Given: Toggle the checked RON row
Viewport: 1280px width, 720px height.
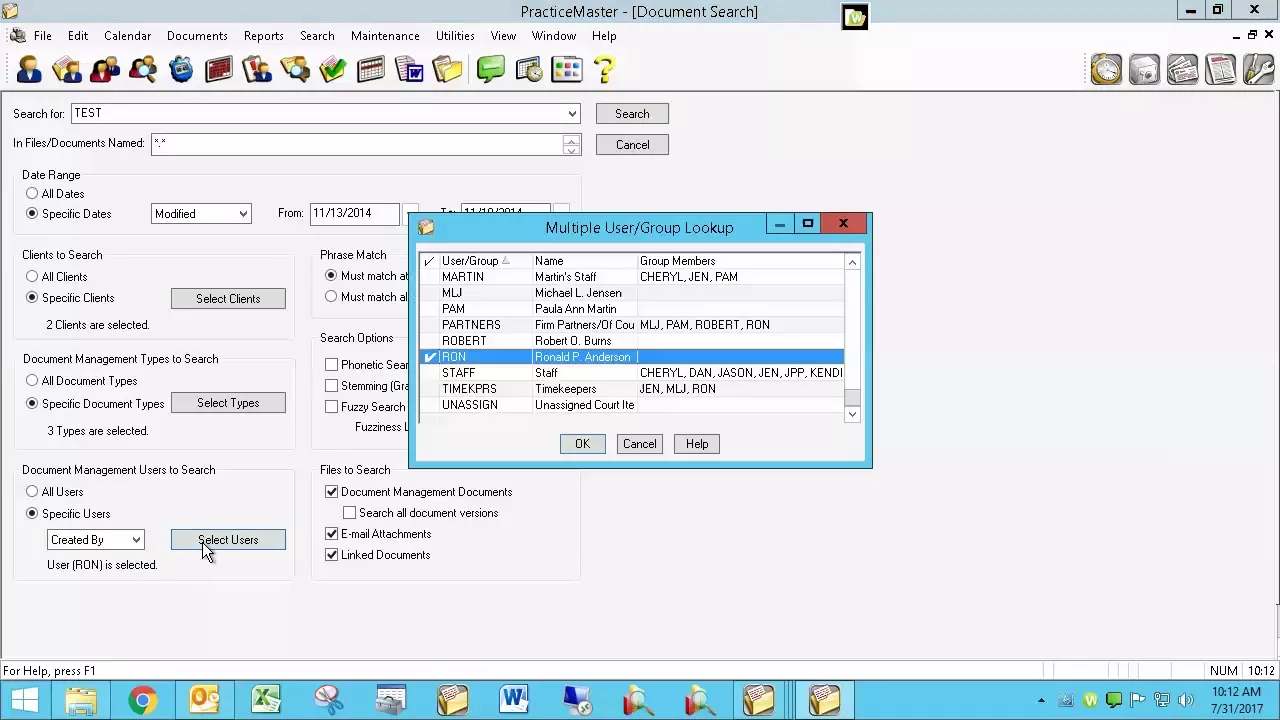Looking at the screenshot, I should (632, 357).
